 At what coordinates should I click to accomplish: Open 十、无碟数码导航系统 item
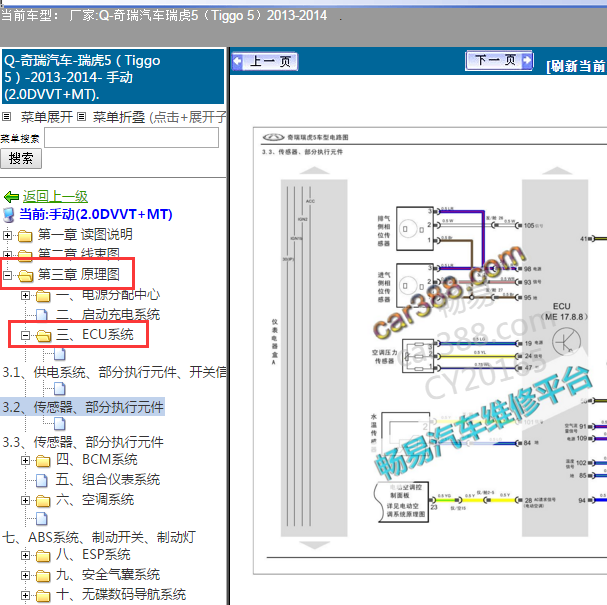point(121,594)
